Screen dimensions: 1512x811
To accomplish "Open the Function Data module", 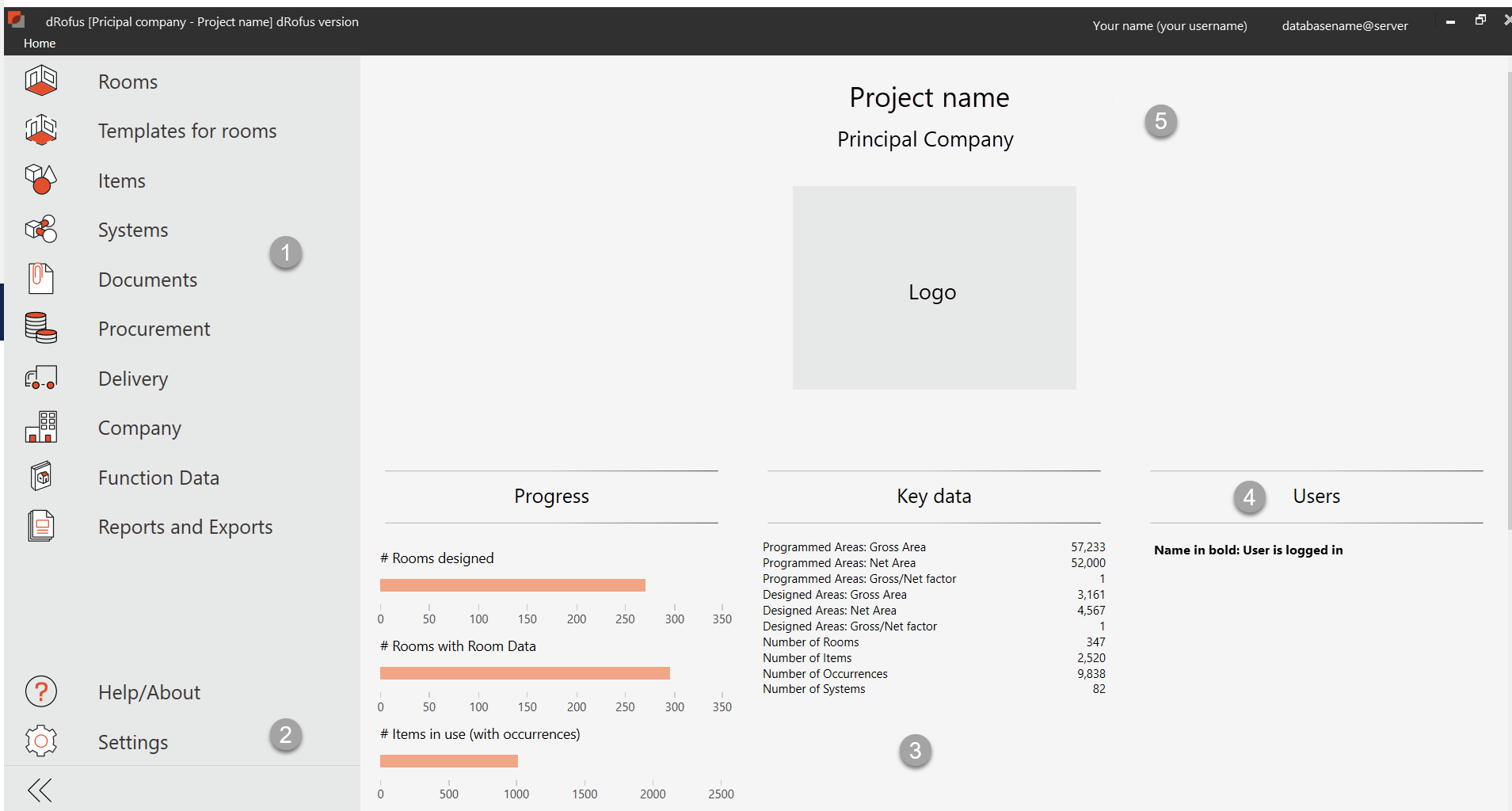I will coord(158,477).
